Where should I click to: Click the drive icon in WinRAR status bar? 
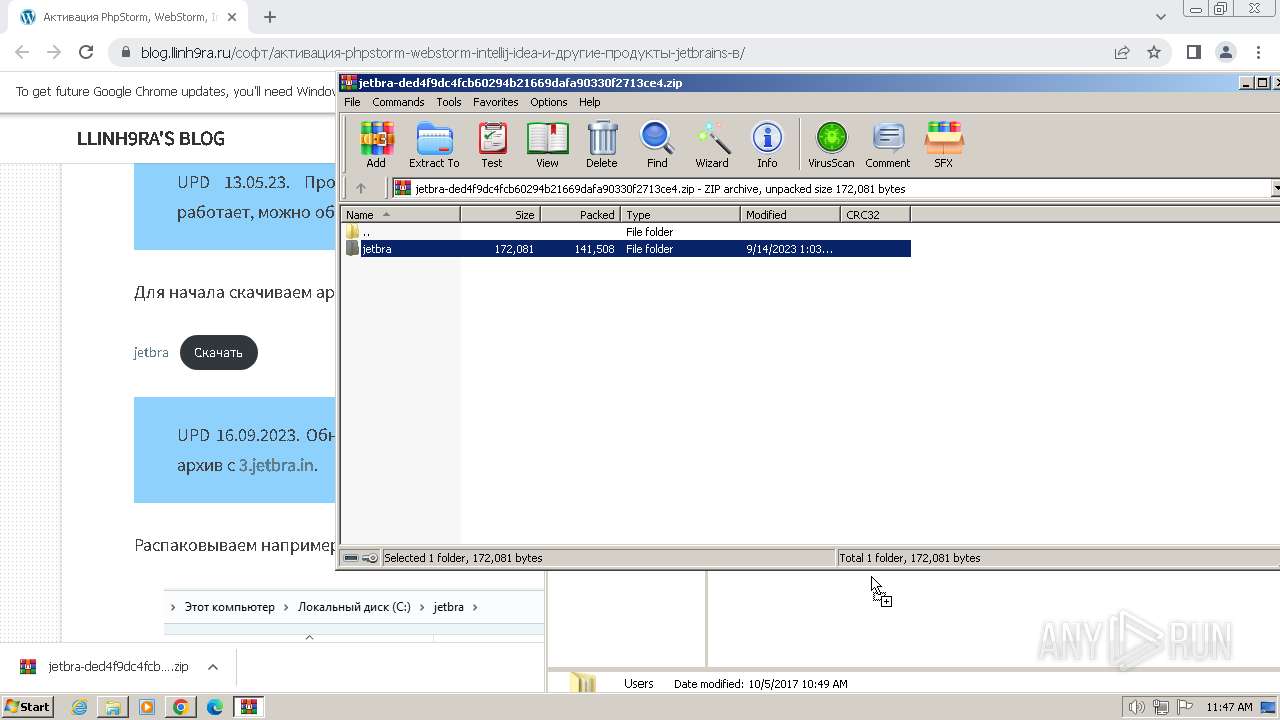[x=352, y=558]
